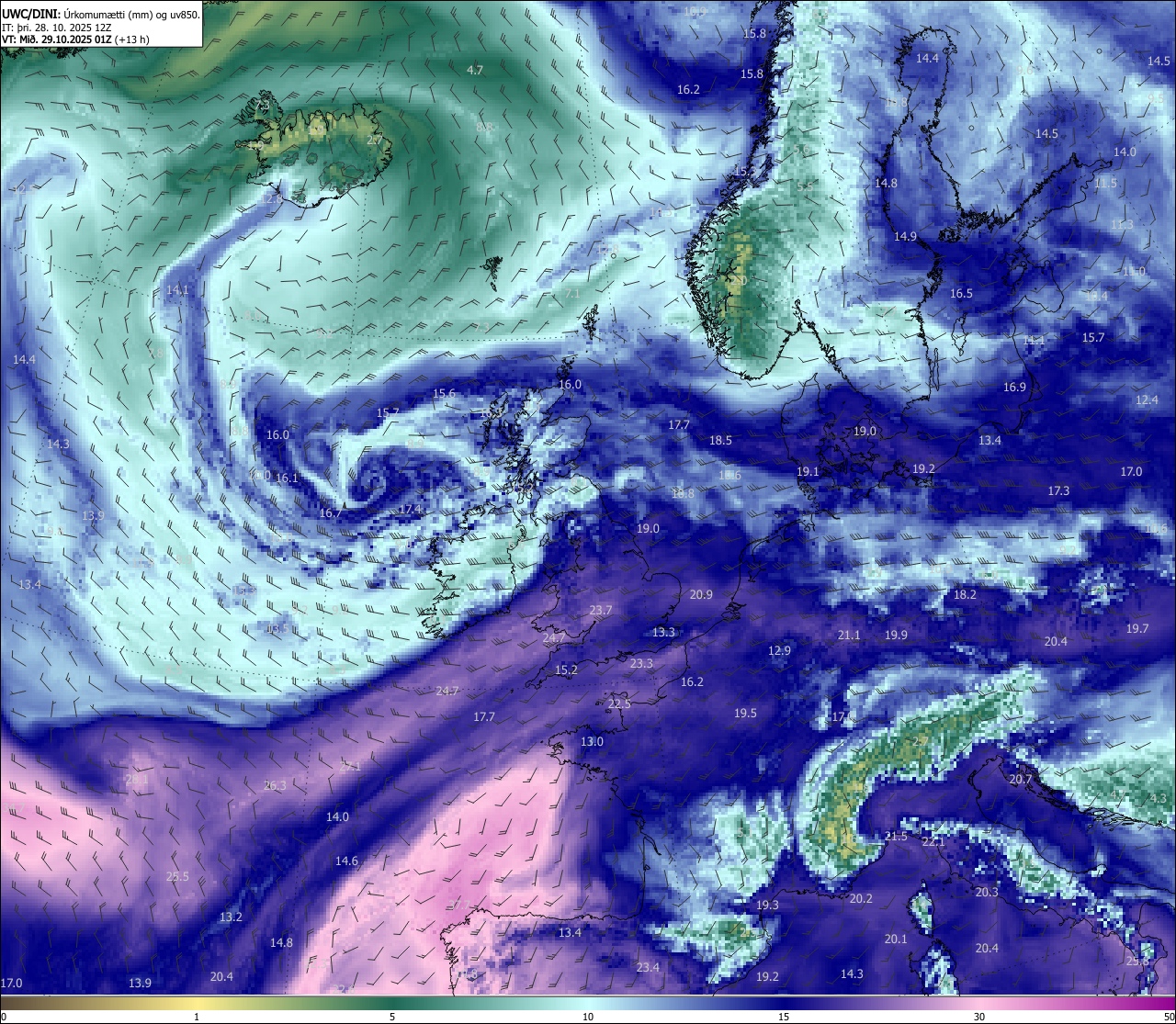Click the 20.9 value label
The height and width of the screenshot is (1024, 1176).
point(701,595)
